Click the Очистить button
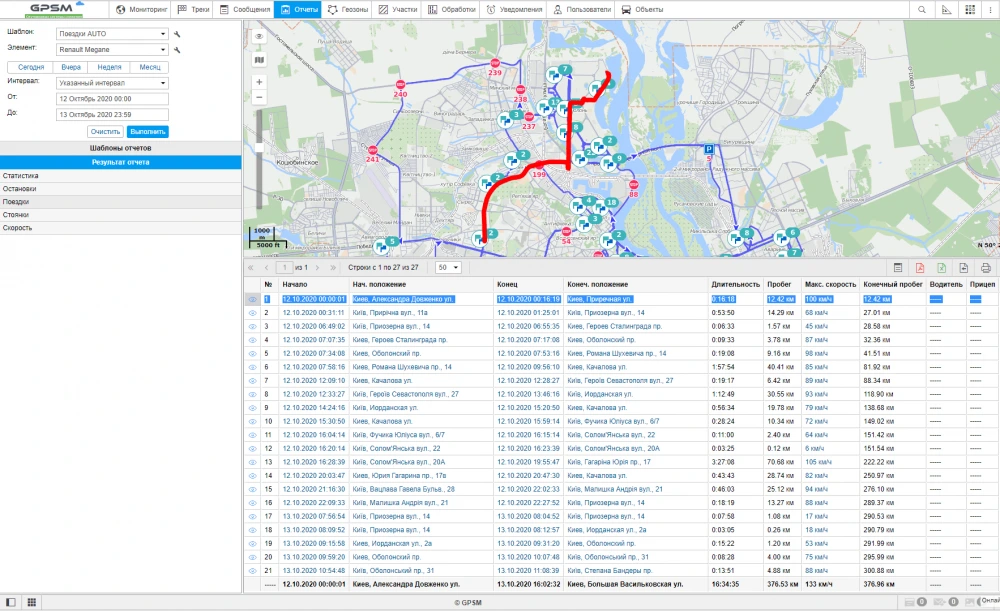Screen dimensions: 1000x613 pyautogui.click(x=105, y=132)
